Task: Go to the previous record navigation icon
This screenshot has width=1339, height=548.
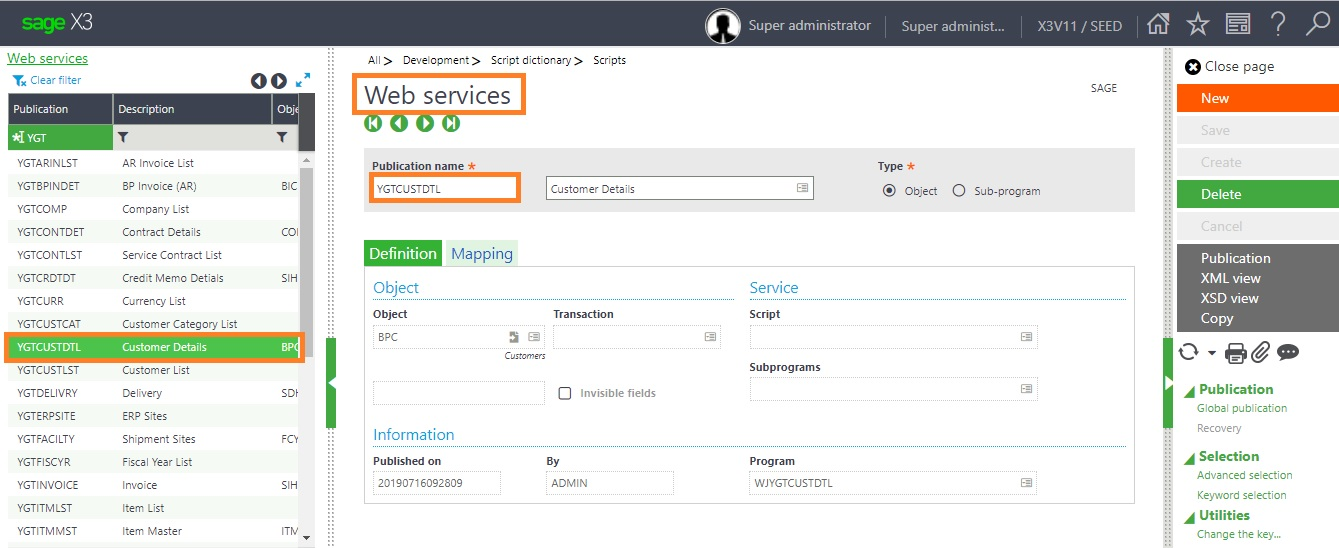Action: point(399,123)
